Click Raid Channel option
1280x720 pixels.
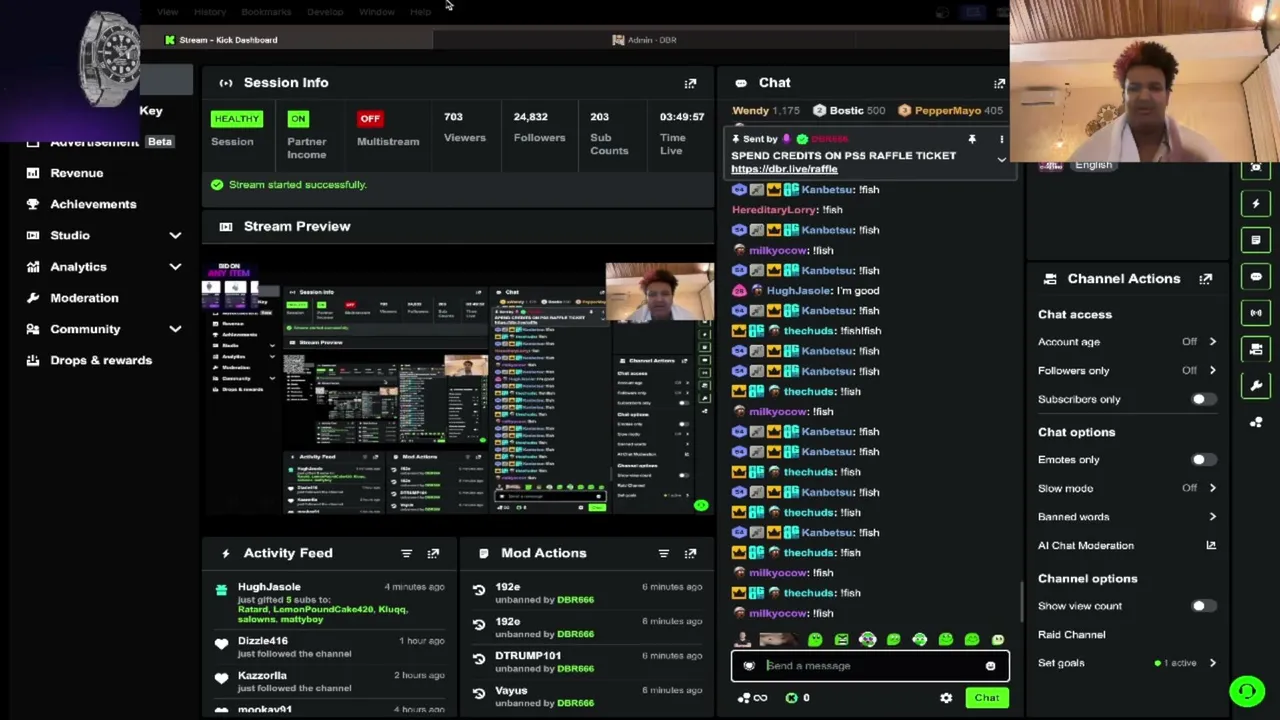coord(1071,635)
